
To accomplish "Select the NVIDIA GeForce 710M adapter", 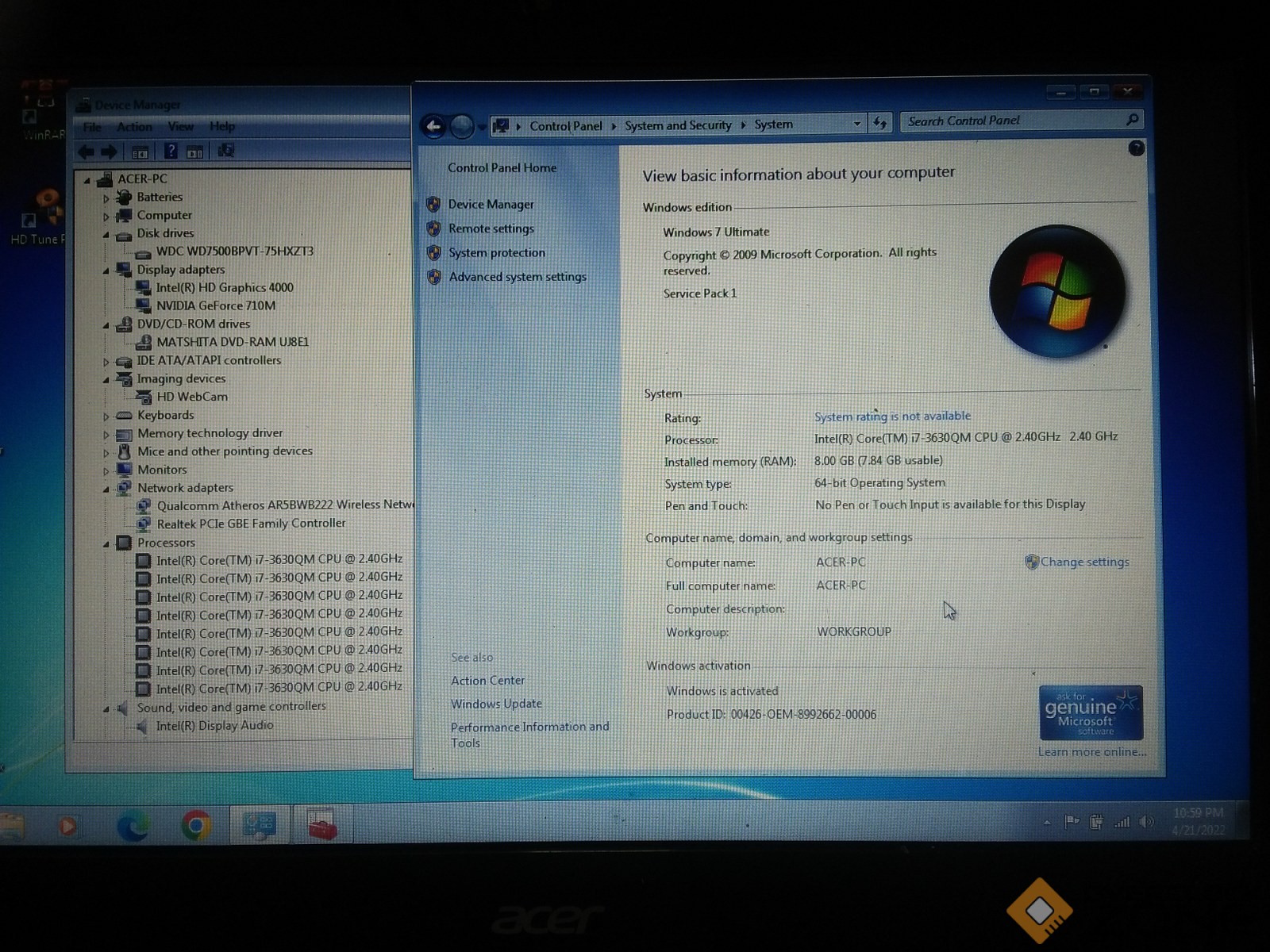I will (216, 305).
